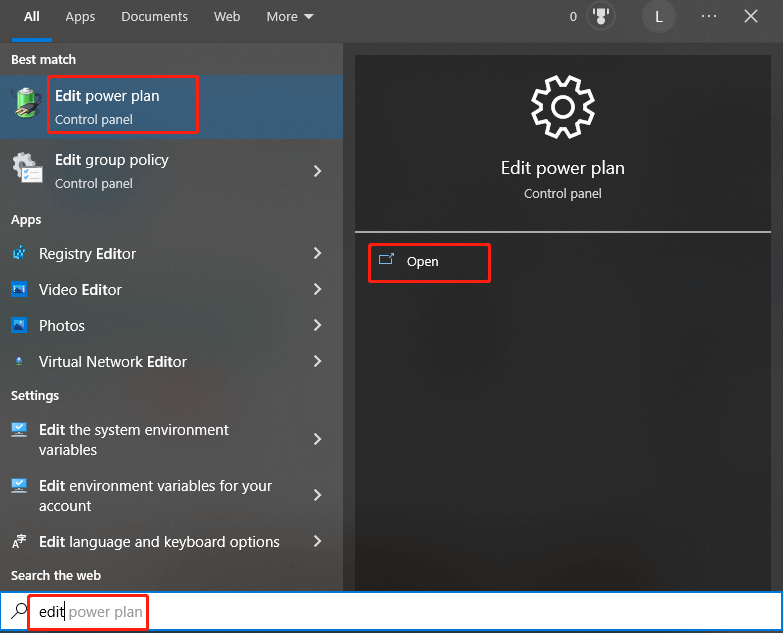
Task: Click the Video Editor app icon
Action: (19, 289)
